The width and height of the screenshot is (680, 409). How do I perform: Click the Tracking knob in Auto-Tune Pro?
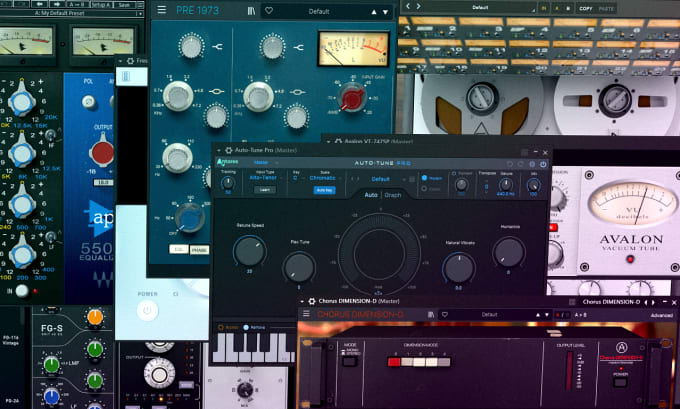click(228, 183)
